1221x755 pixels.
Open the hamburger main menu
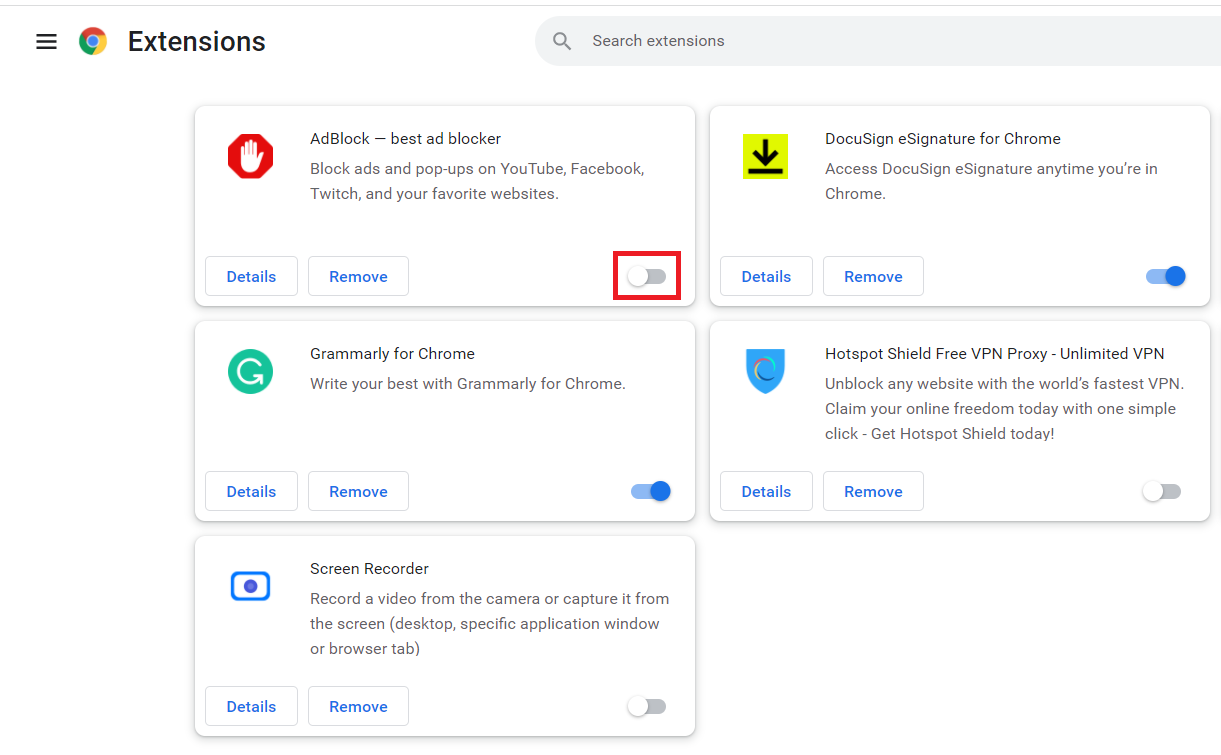46,41
